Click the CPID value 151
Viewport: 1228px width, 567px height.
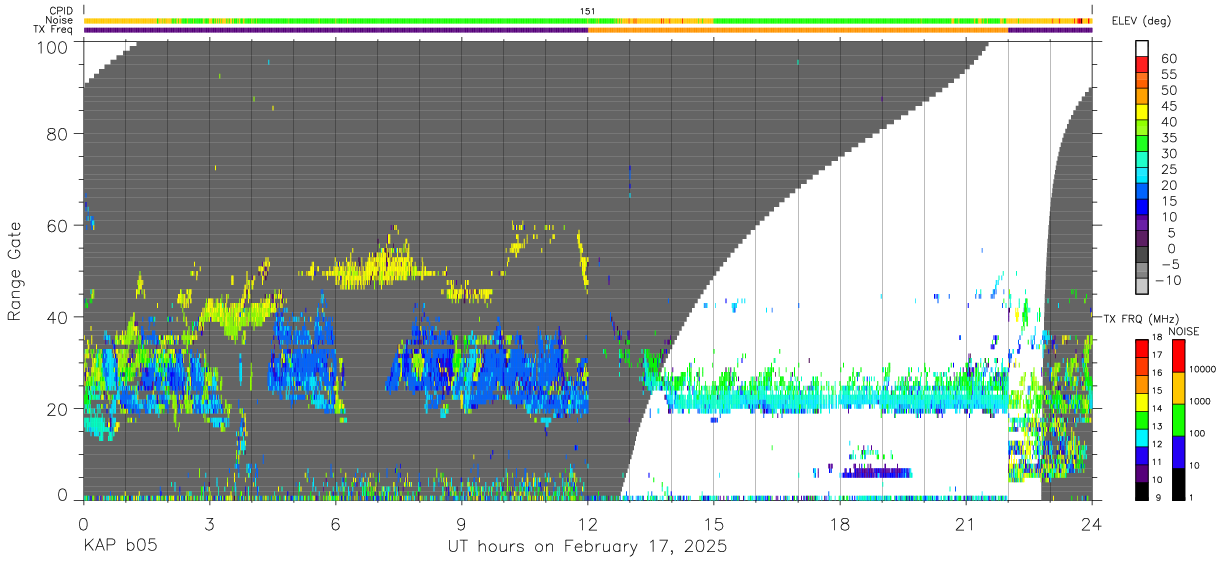coord(588,11)
